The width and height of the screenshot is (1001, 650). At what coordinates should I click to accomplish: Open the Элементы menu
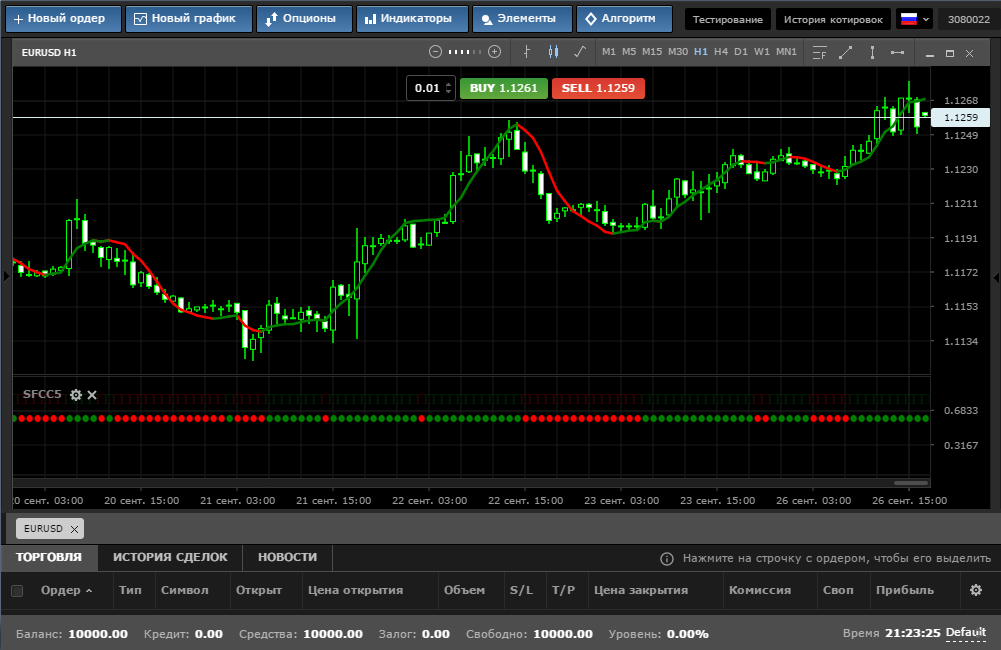coord(522,19)
